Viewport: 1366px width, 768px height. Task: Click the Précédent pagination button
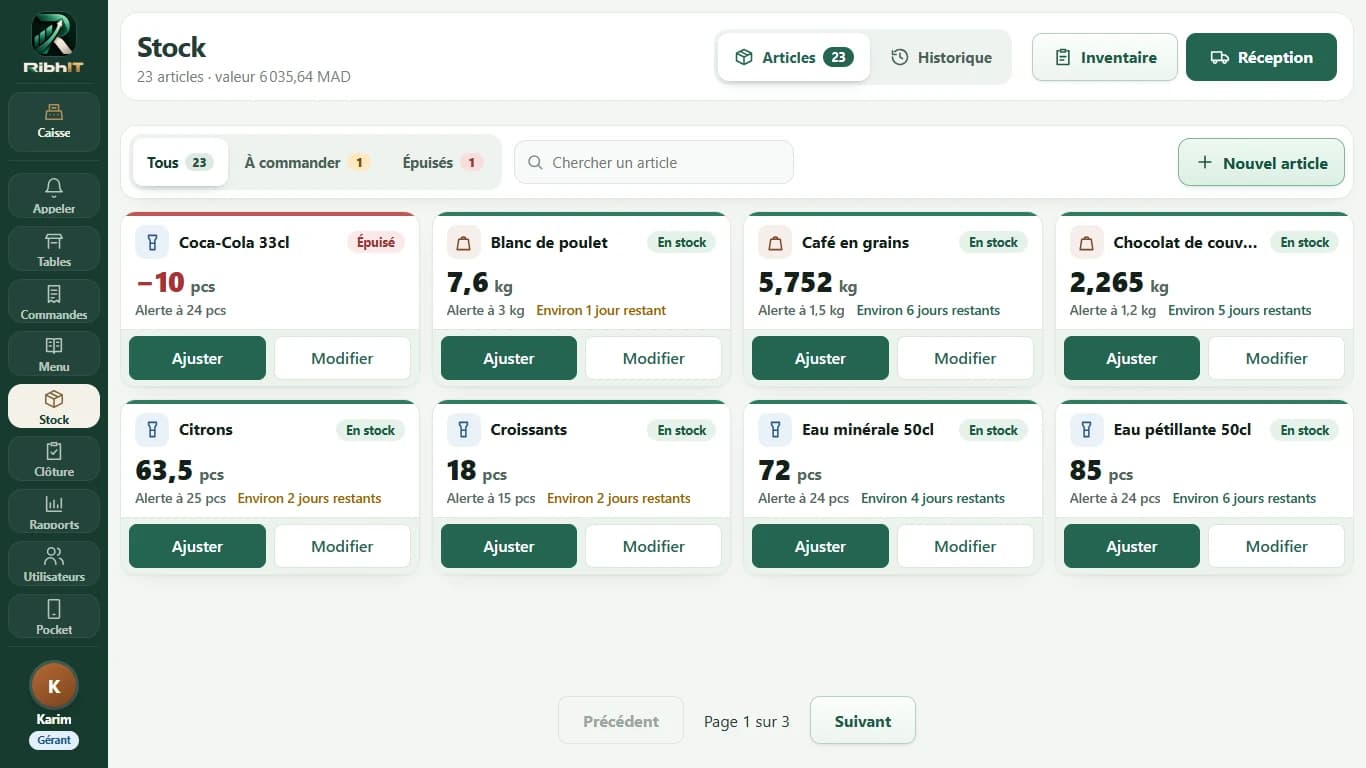pyautogui.click(x=621, y=721)
